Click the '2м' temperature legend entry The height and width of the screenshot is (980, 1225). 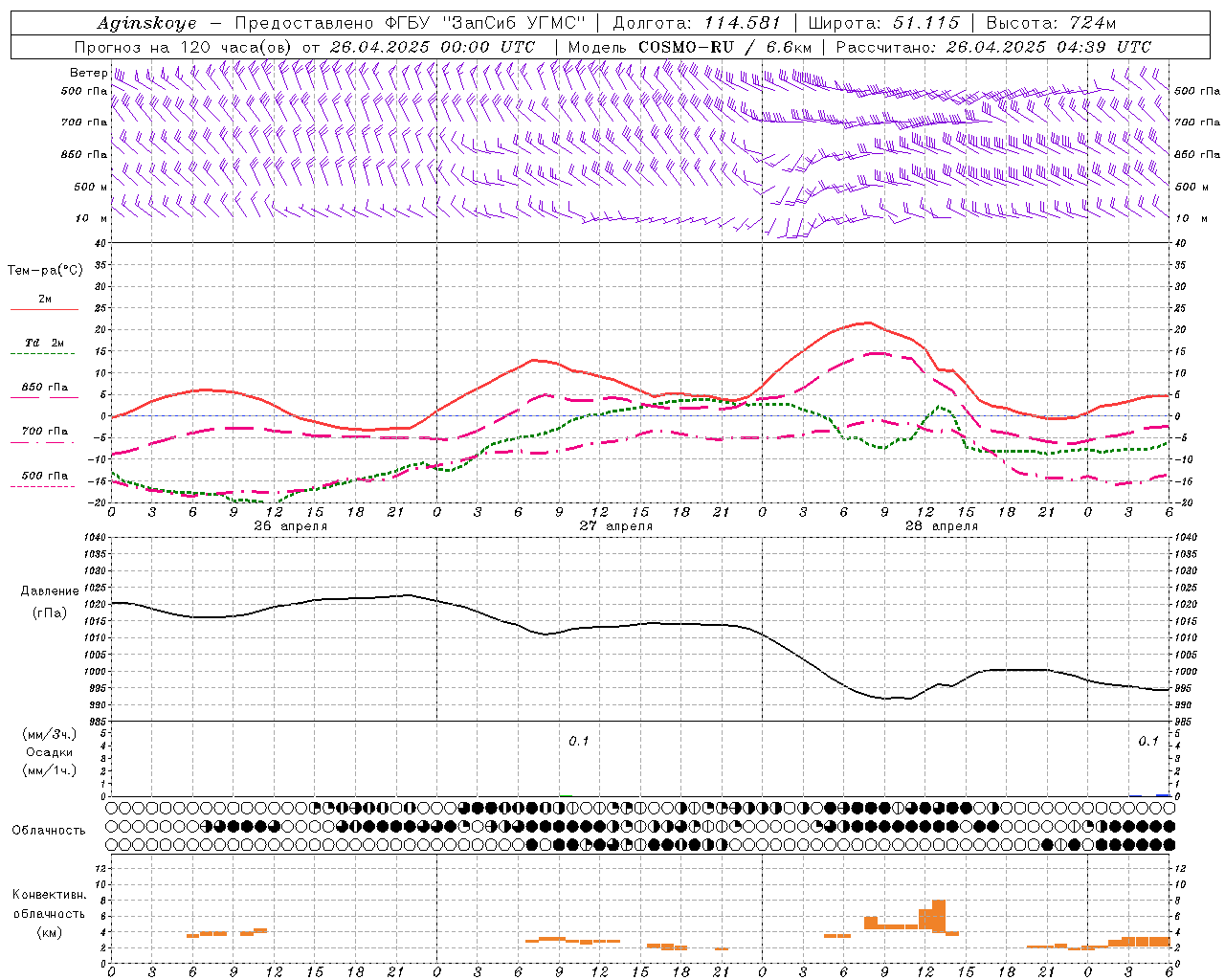click(45, 300)
